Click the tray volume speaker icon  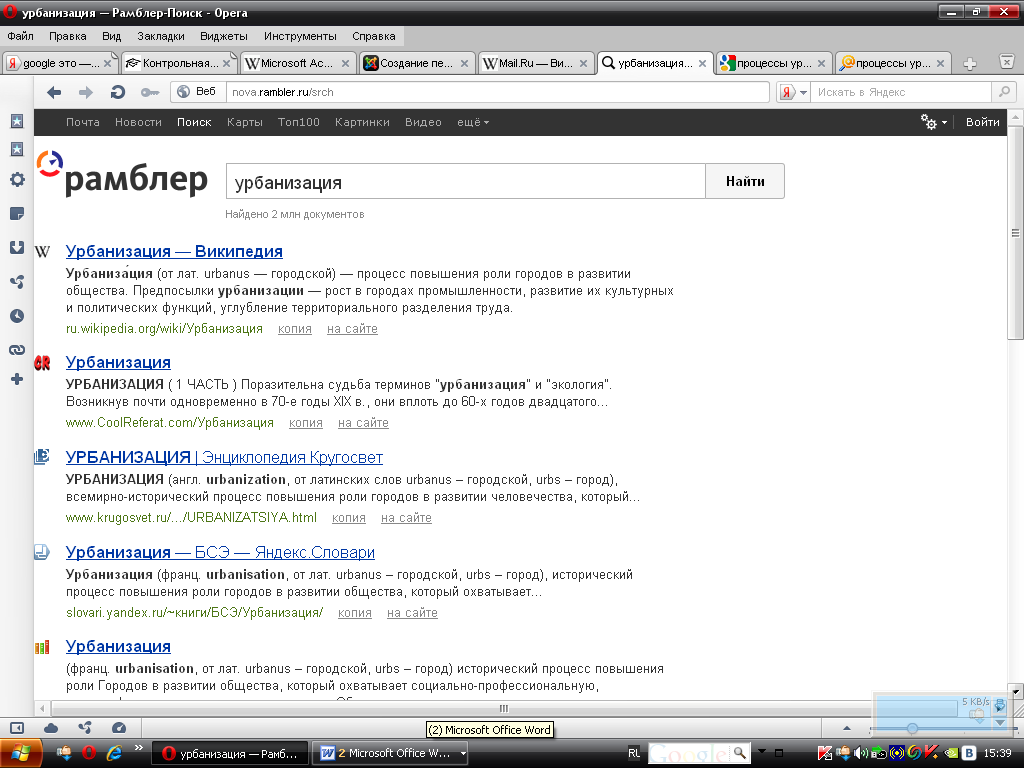pos(860,753)
